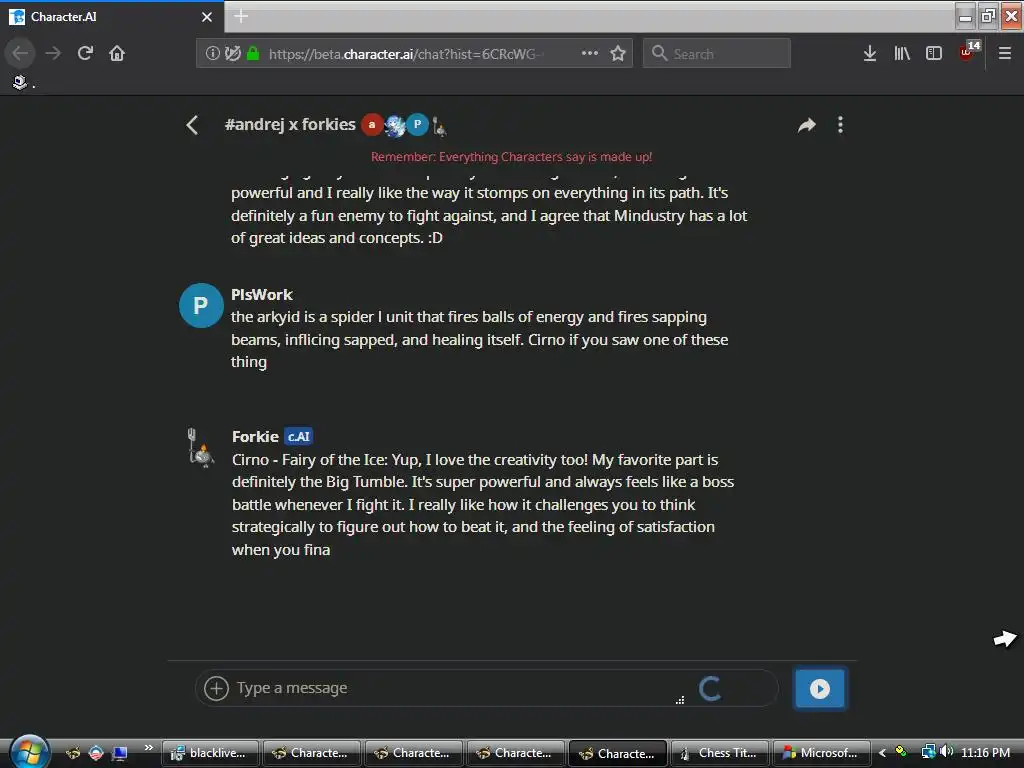Show hidden system tray icons arrow

pos(882,753)
